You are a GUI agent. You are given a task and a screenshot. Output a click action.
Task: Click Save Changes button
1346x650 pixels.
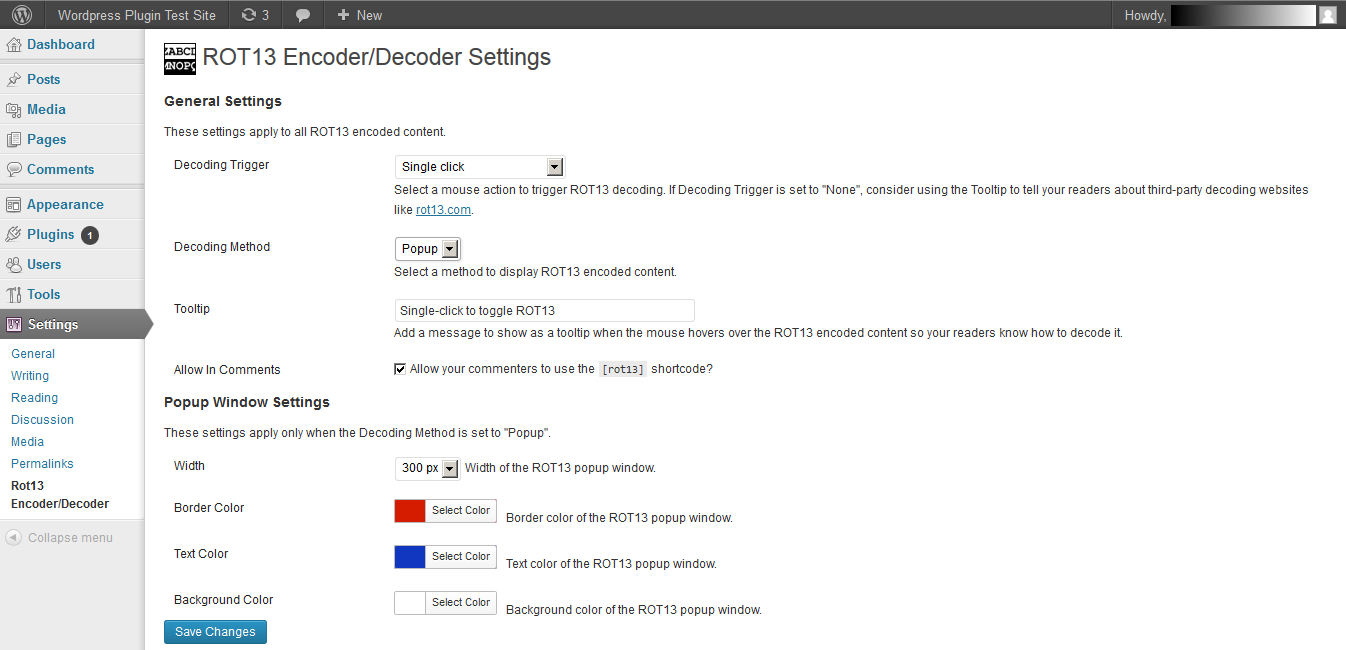point(215,632)
